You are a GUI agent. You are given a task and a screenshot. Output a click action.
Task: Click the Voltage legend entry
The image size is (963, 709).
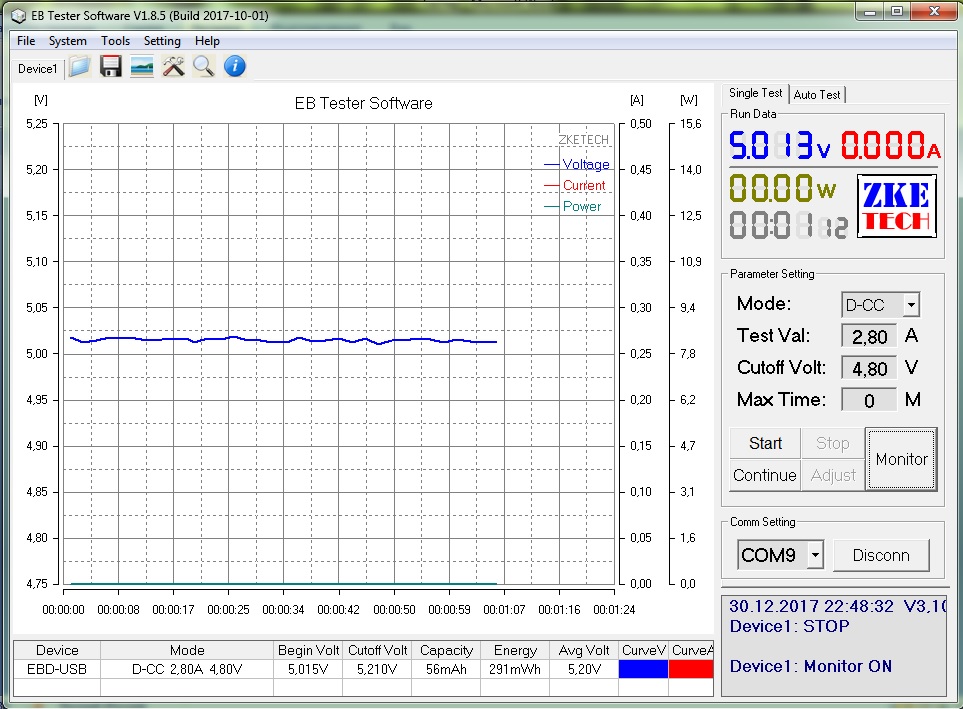[x=577, y=164]
